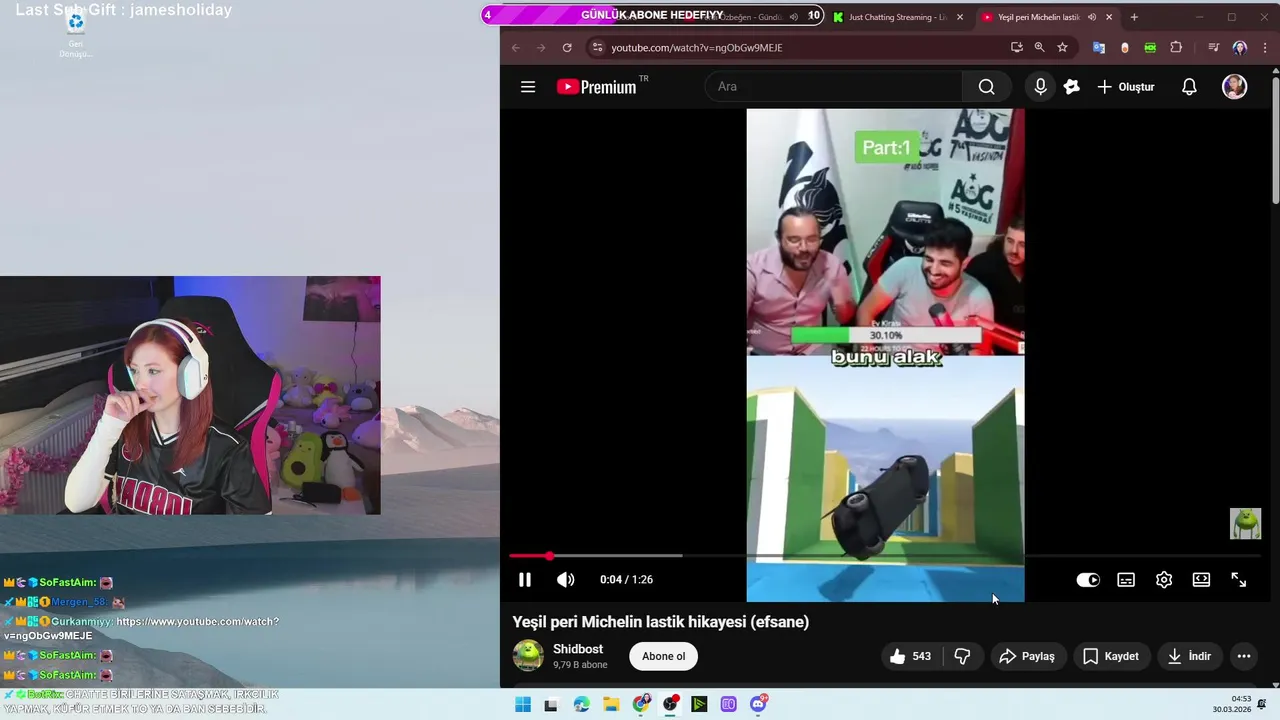The width and height of the screenshot is (1280, 720).
Task: Open the Geri Dönüşüm recycle bin icon
Action: pyautogui.click(x=75, y=34)
